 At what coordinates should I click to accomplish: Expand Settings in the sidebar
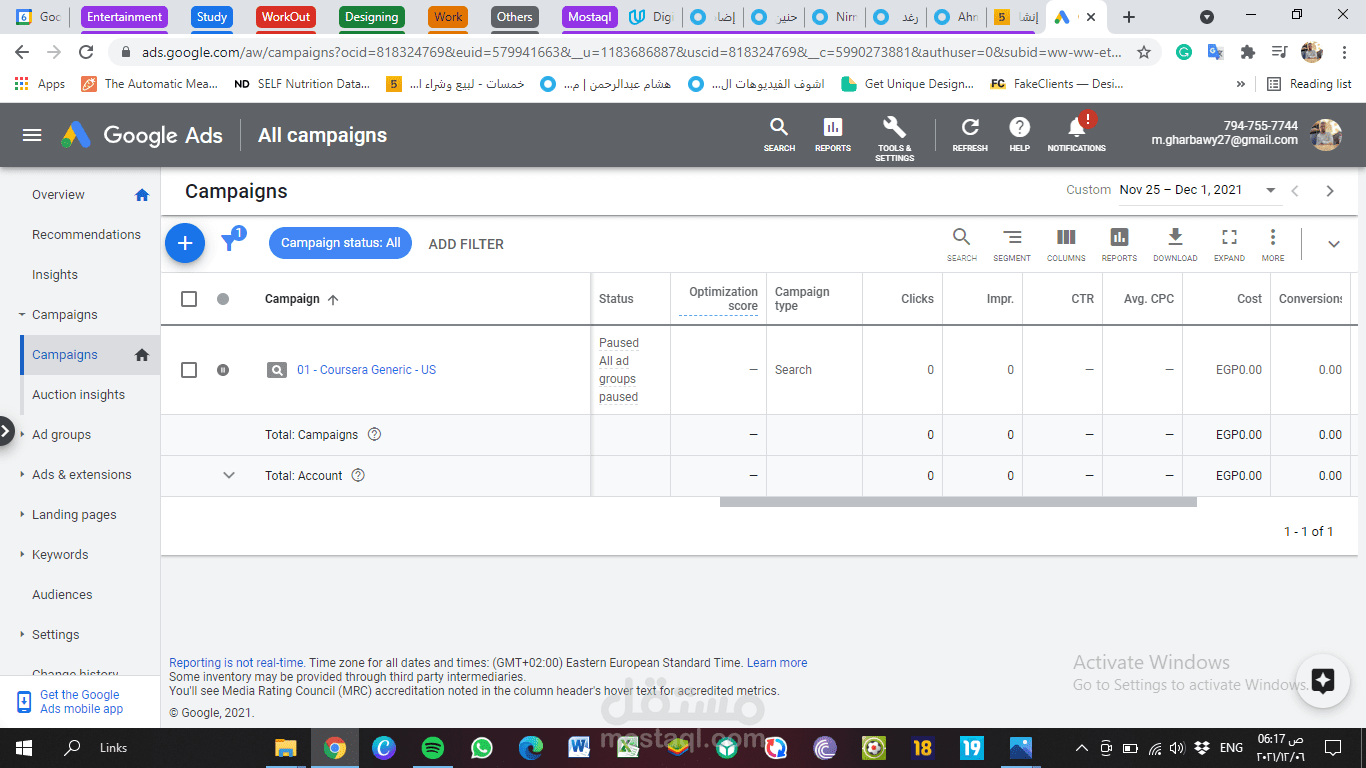pos(22,634)
